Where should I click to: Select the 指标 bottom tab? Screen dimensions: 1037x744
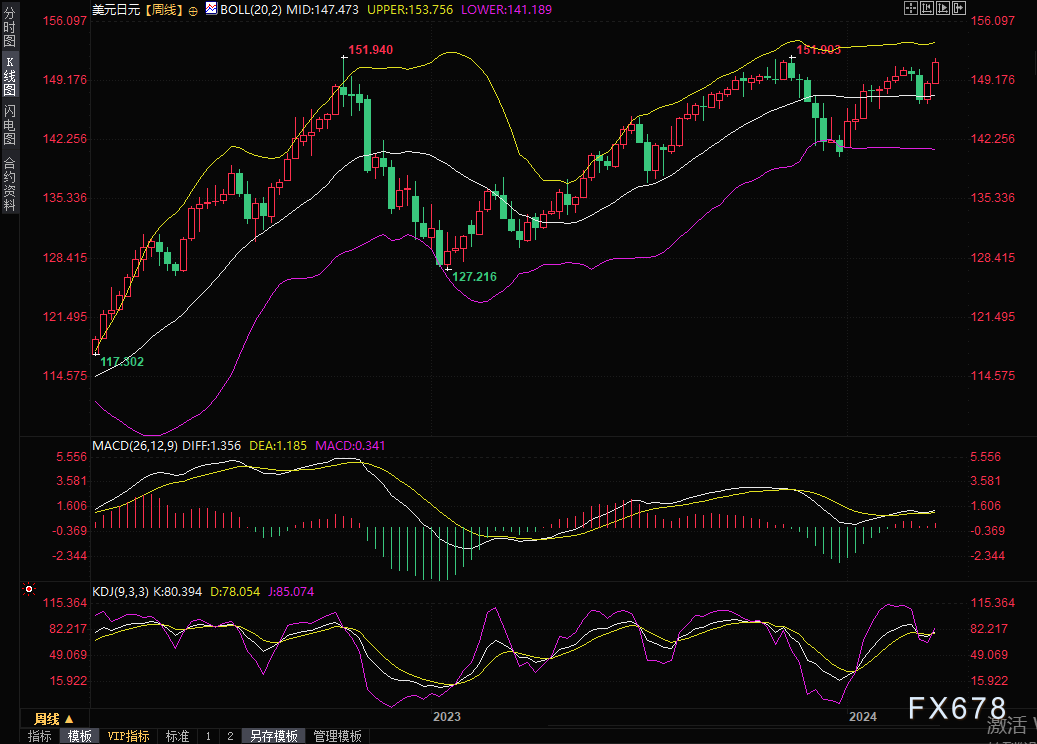click(40, 736)
